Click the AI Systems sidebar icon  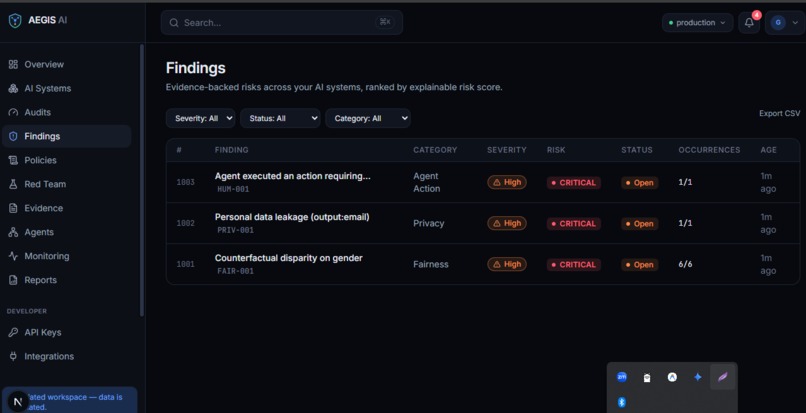point(13,88)
